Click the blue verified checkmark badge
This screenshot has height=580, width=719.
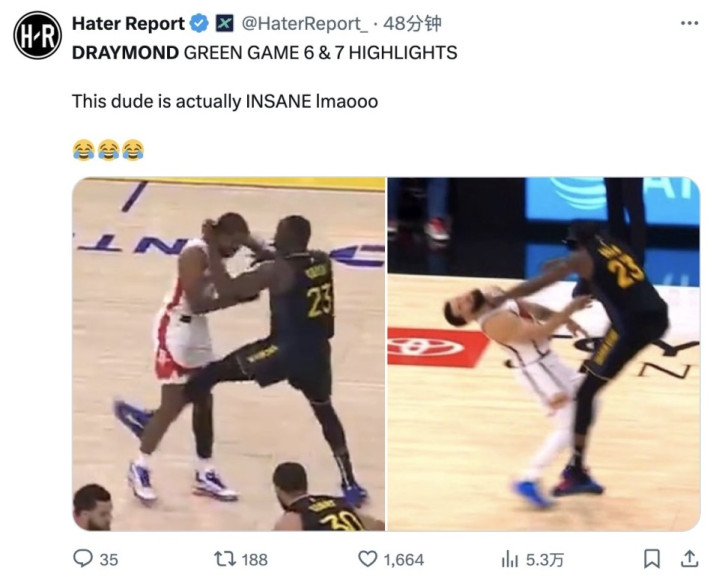(199, 23)
